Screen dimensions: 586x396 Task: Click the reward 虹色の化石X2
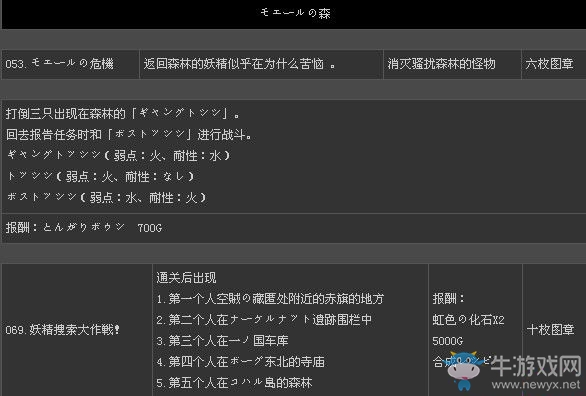468,320
